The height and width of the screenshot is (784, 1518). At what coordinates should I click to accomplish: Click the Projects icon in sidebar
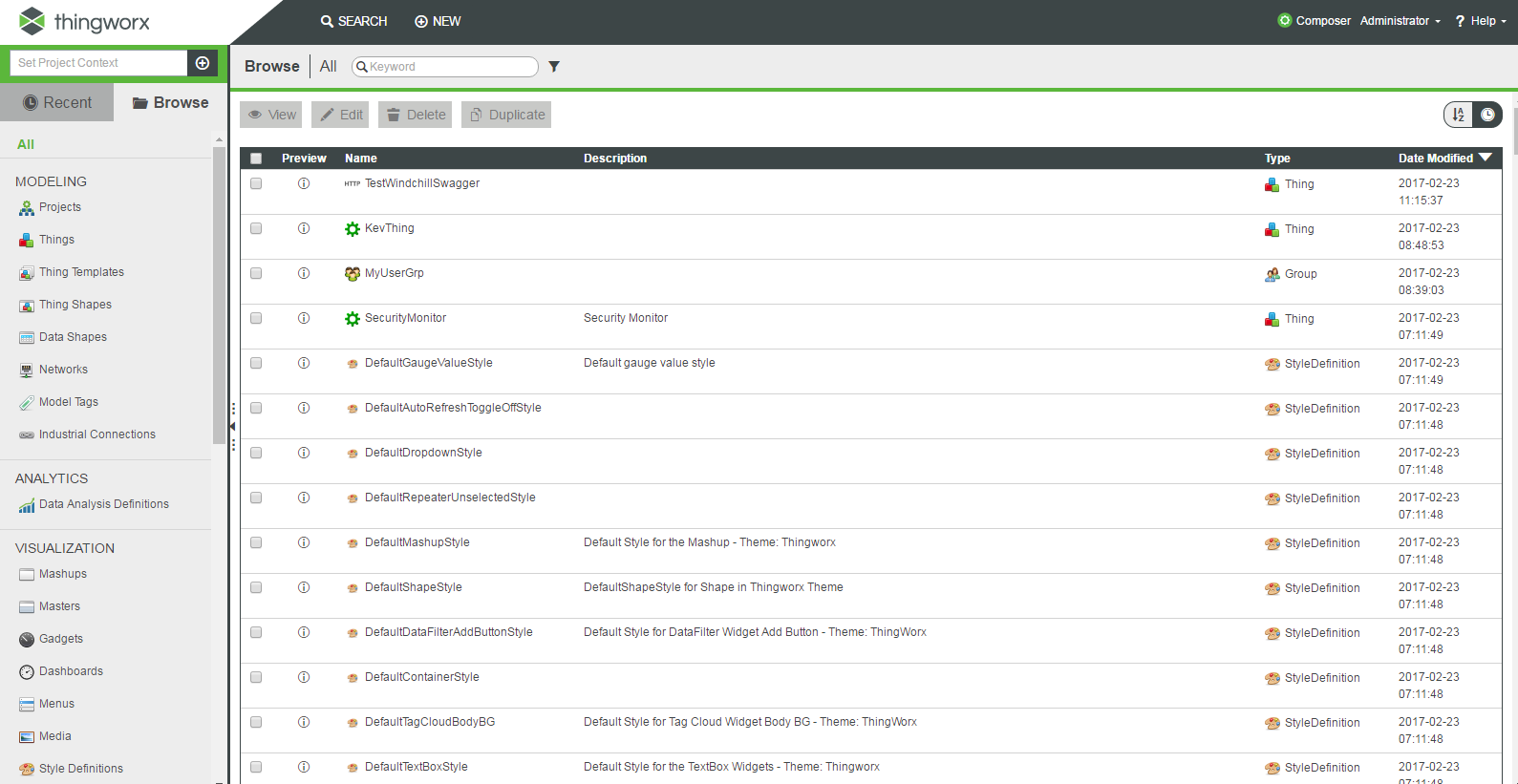[27, 208]
